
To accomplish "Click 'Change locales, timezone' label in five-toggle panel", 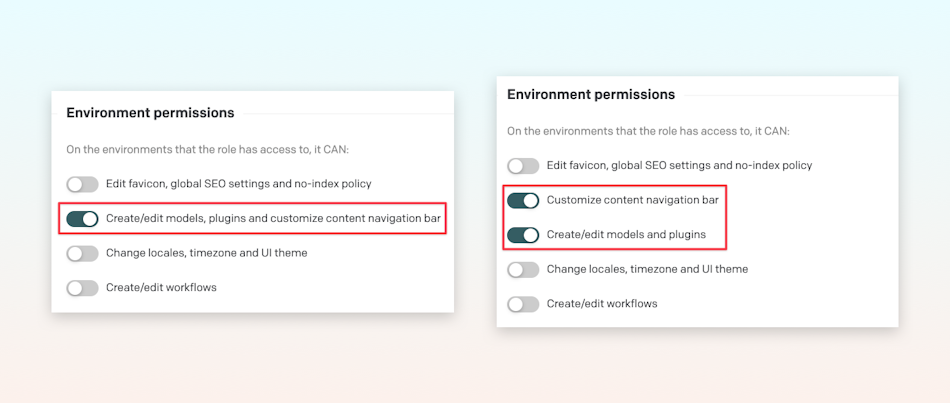I will tap(648, 269).
